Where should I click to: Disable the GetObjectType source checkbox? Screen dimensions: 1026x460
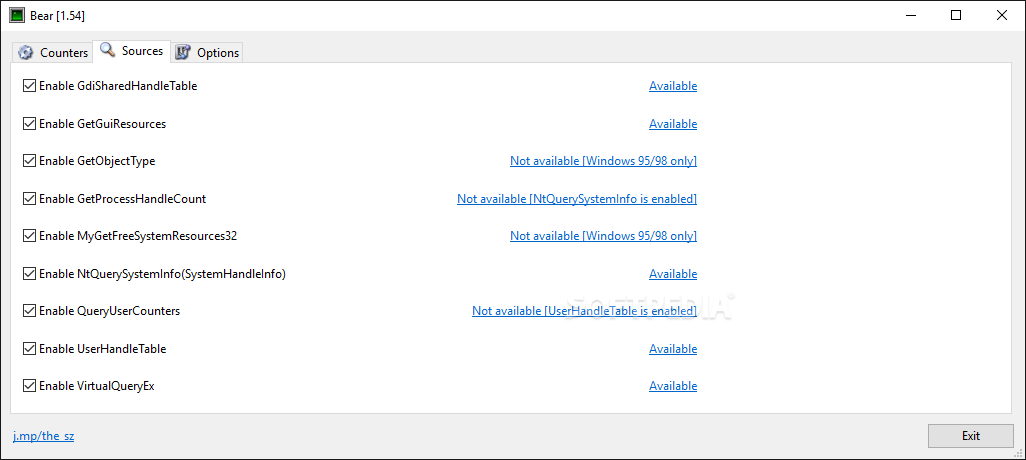(x=29, y=161)
